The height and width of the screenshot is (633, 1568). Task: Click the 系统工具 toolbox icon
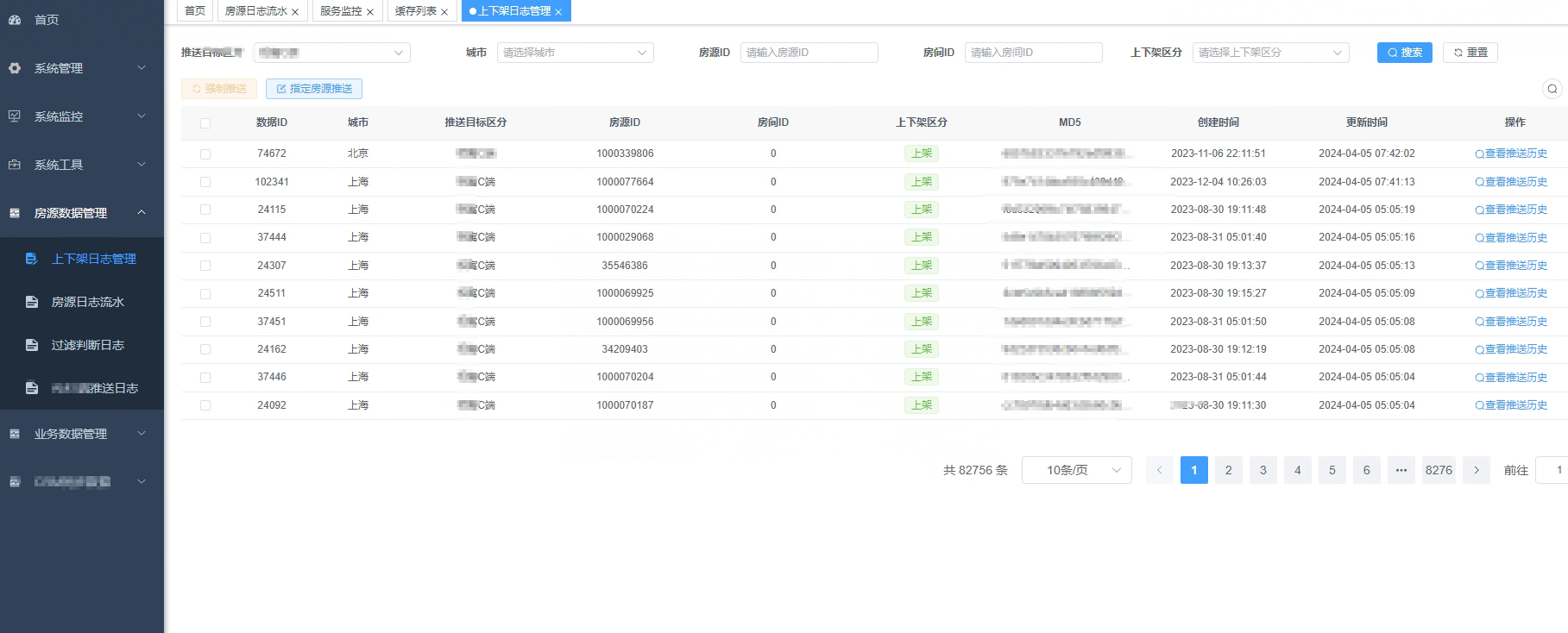[15, 164]
